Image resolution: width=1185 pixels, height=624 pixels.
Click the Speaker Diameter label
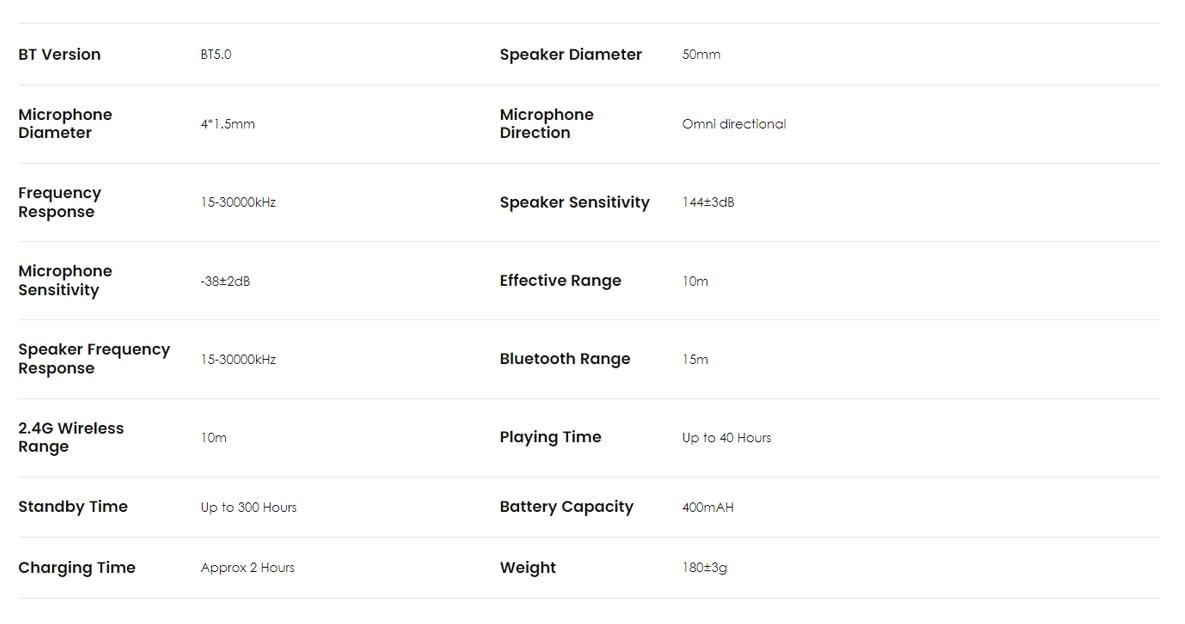pos(571,54)
